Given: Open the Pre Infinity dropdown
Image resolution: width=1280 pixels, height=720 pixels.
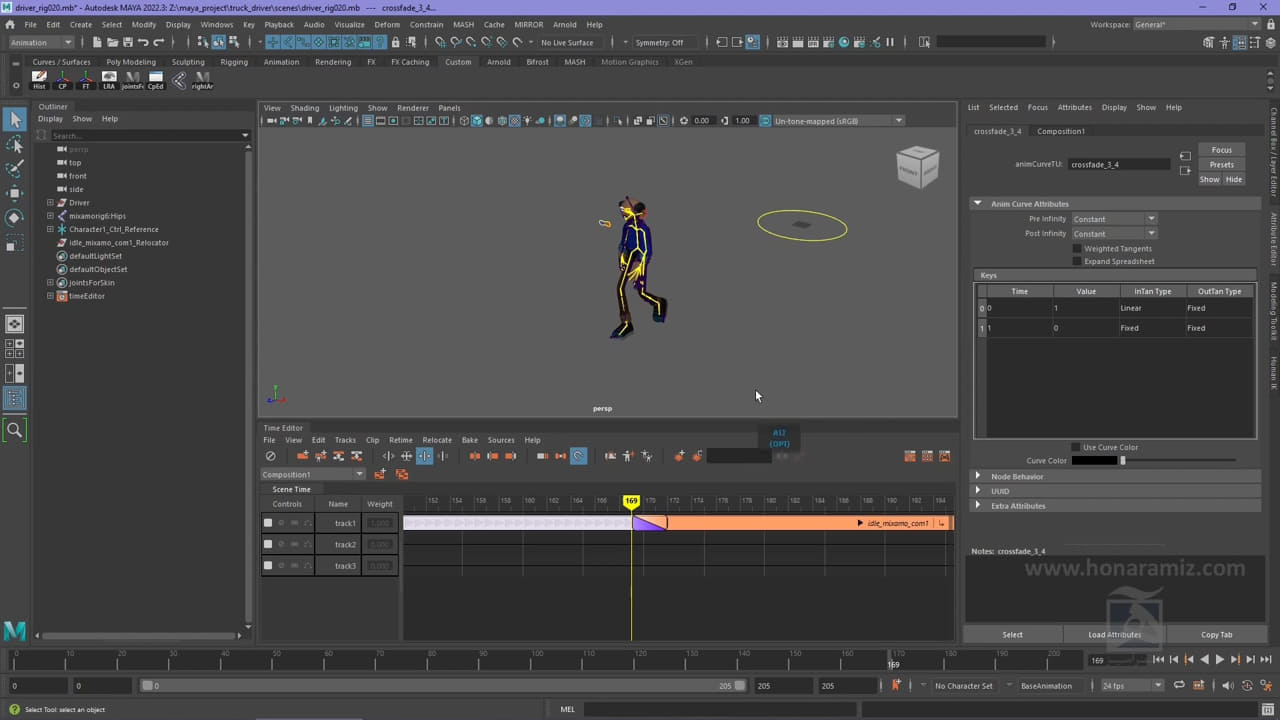Looking at the screenshot, I should pyautogui.click(x=1114, y=219).
